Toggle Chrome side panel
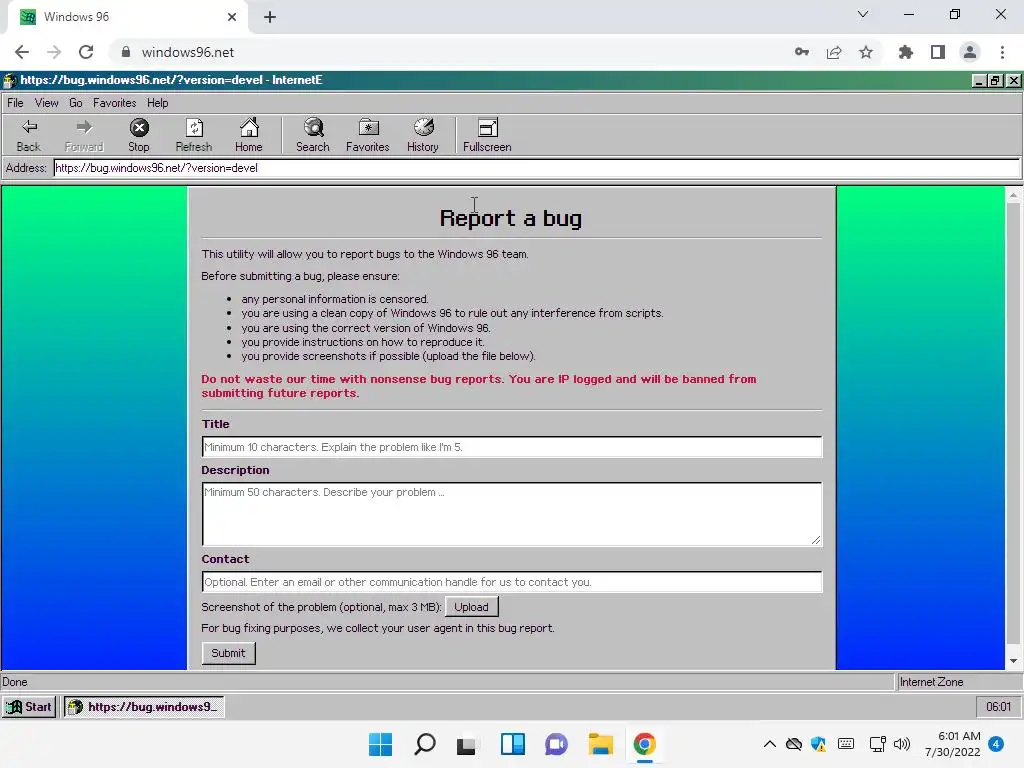Image resolution: width=1024 pixels, height=768 pixels. click(938, 52)
